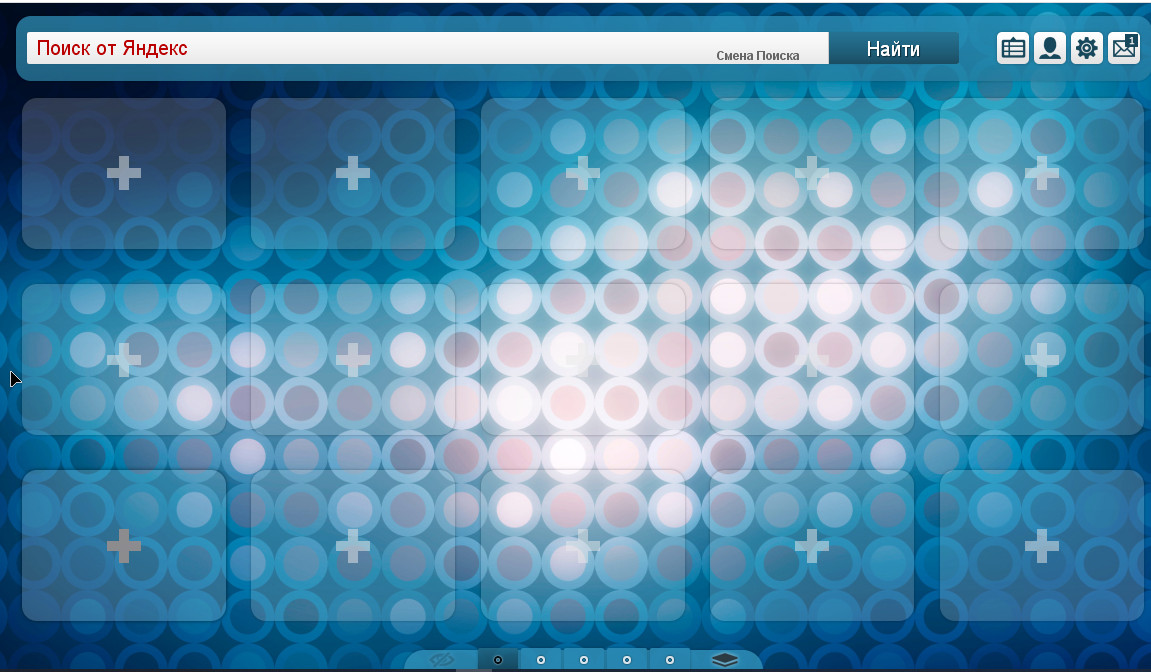Open the bookmarks list icon
Screen dimensions: 1151x672
tap(1013, 48)
